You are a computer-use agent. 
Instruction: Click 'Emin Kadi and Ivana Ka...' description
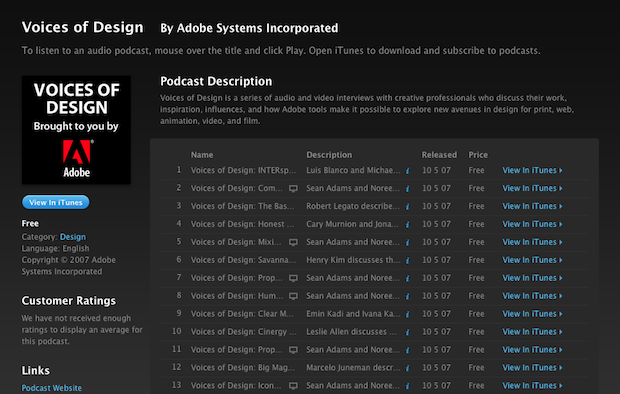click(x=353, y=314)
